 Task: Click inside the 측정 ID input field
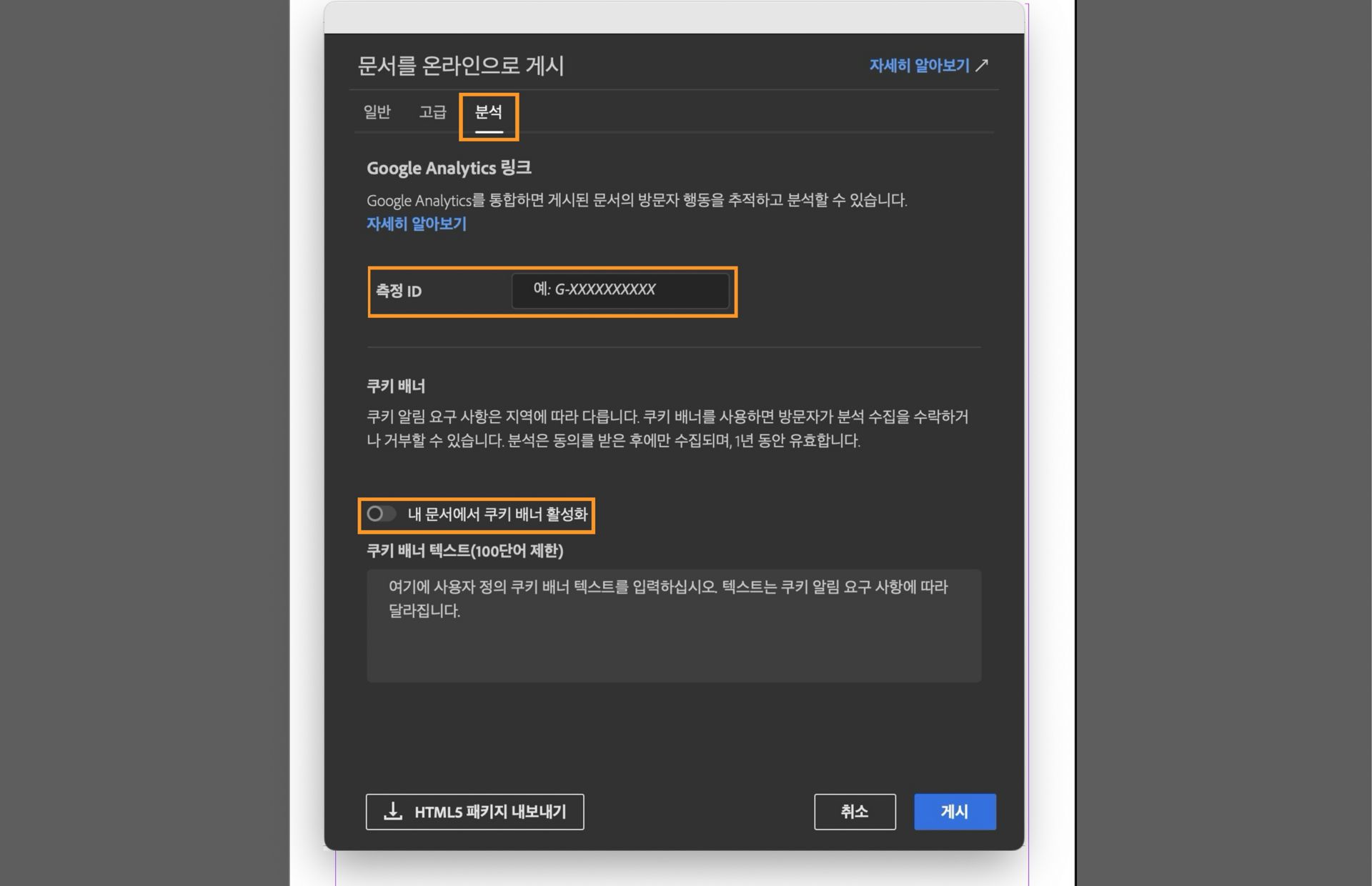point(622,290)
